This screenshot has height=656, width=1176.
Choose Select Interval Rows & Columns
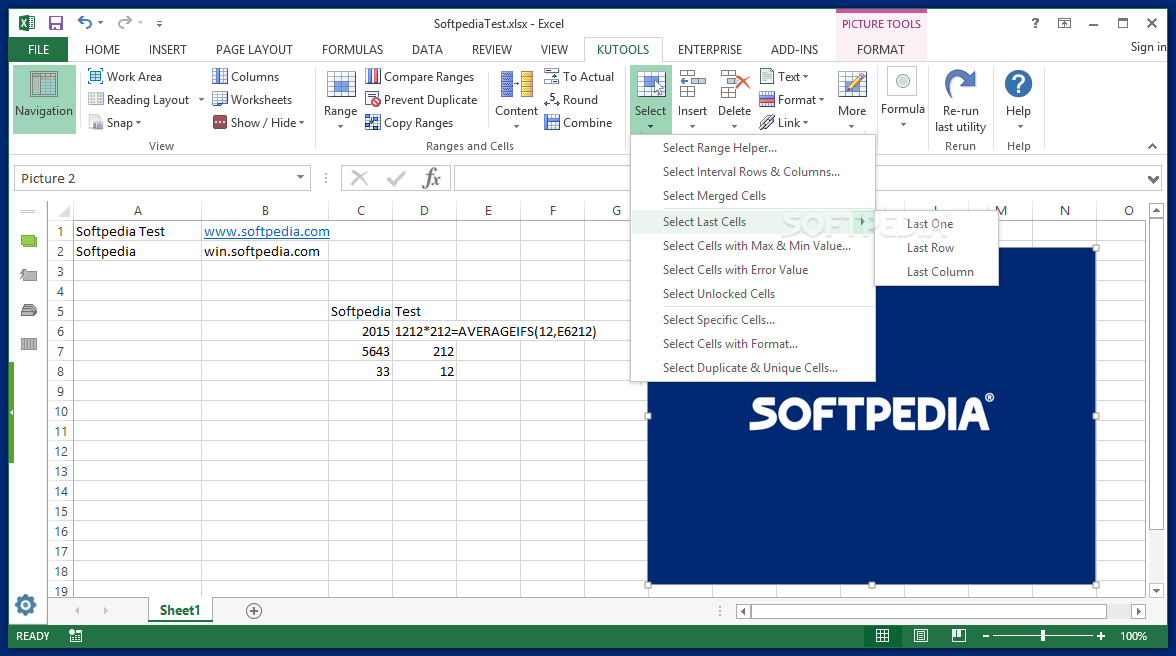(x=753, y=172)
